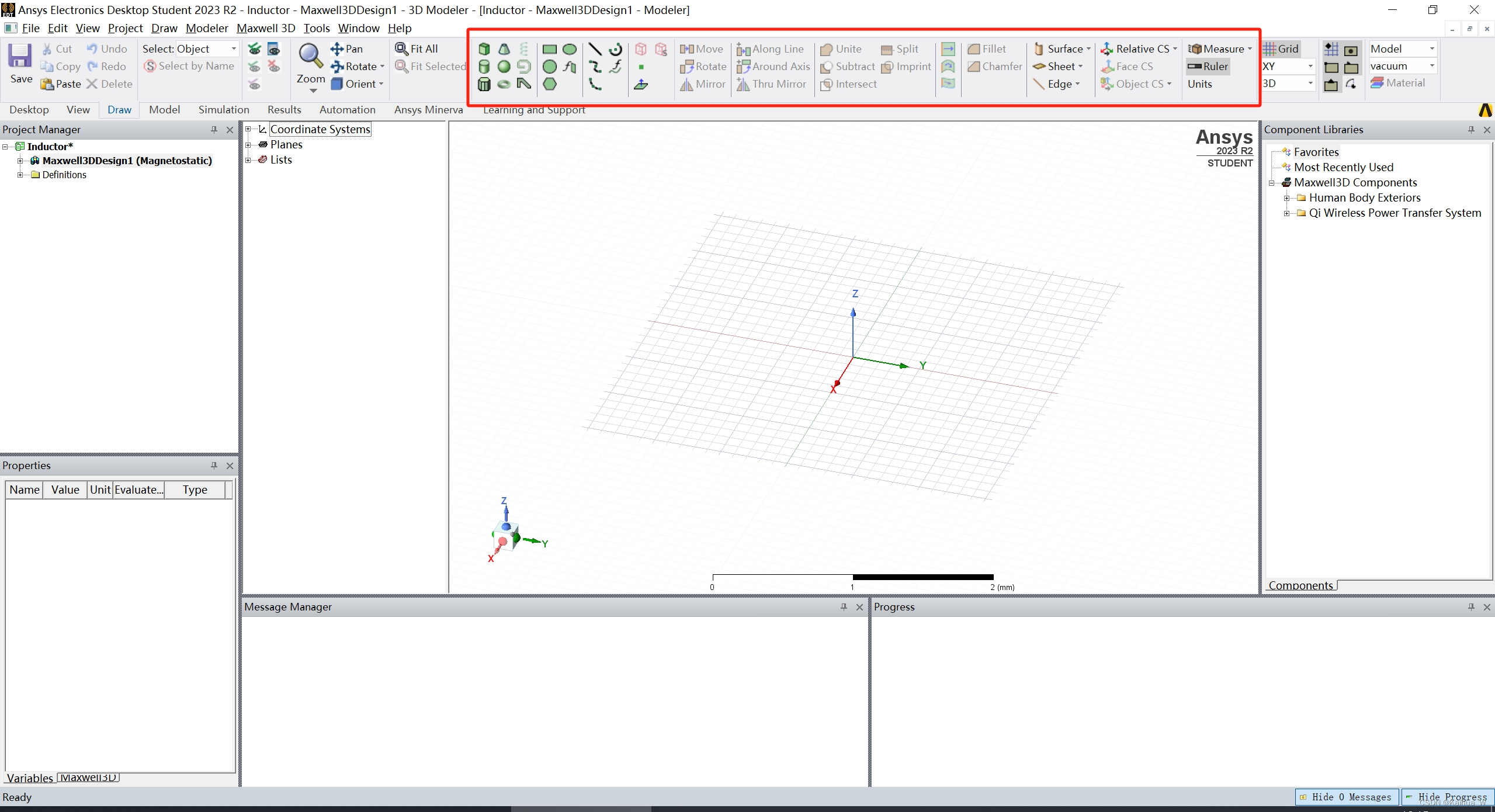Click the Ruler tool
The image size is (1495, 812).
click(x=1208, y=67)
